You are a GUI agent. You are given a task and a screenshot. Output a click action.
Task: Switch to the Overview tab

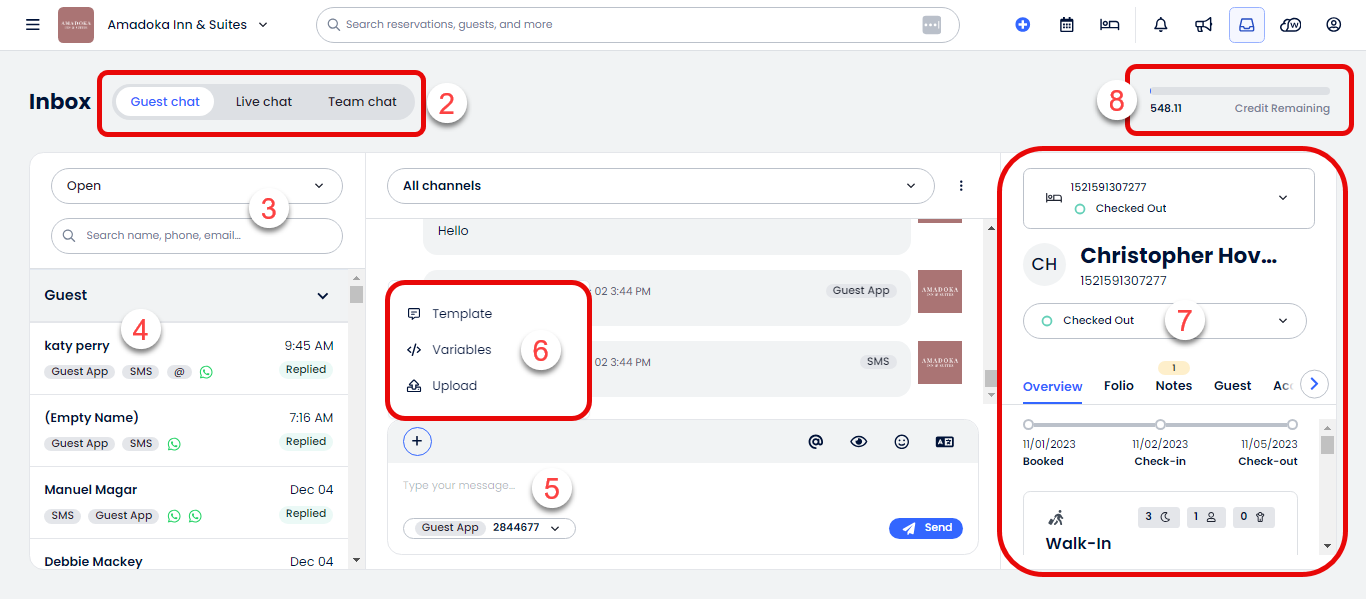[1052, 386]
